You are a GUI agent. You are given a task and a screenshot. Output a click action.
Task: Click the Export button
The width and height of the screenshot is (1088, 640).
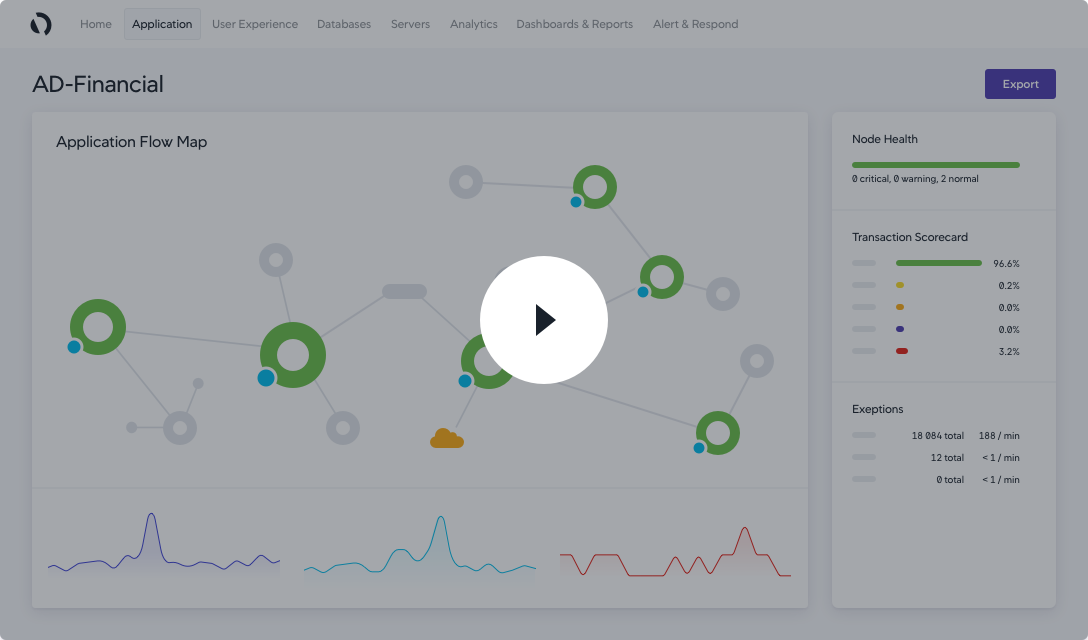[x=1020, y=84]
